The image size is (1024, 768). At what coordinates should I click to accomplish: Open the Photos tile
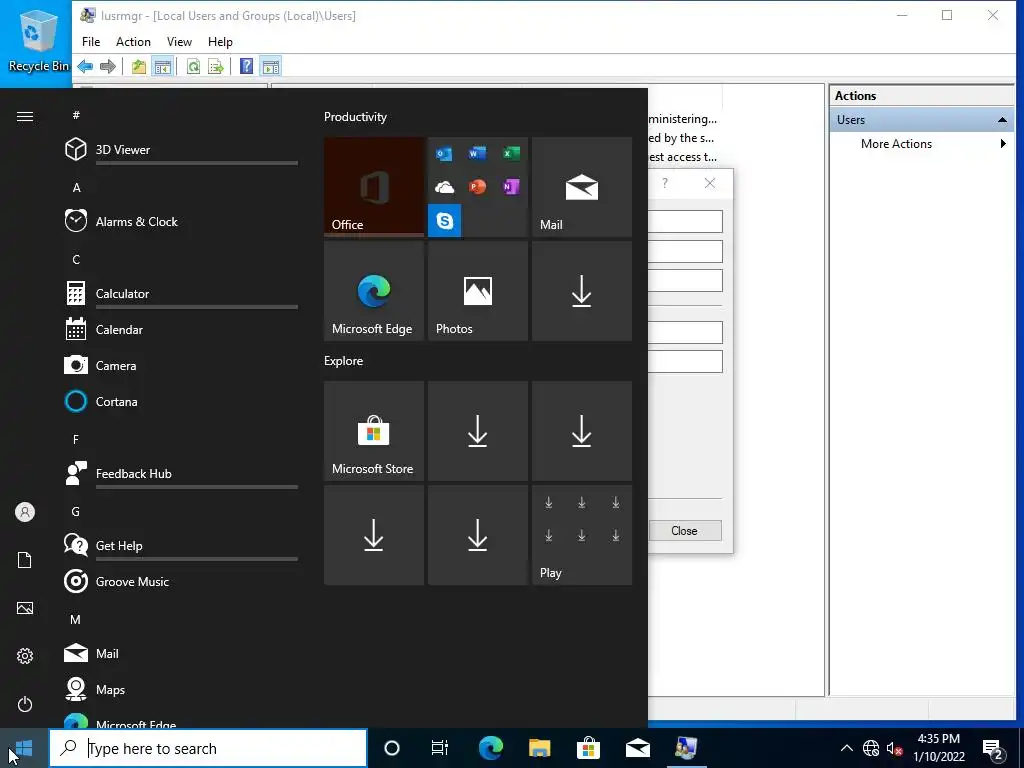(477, 291)
